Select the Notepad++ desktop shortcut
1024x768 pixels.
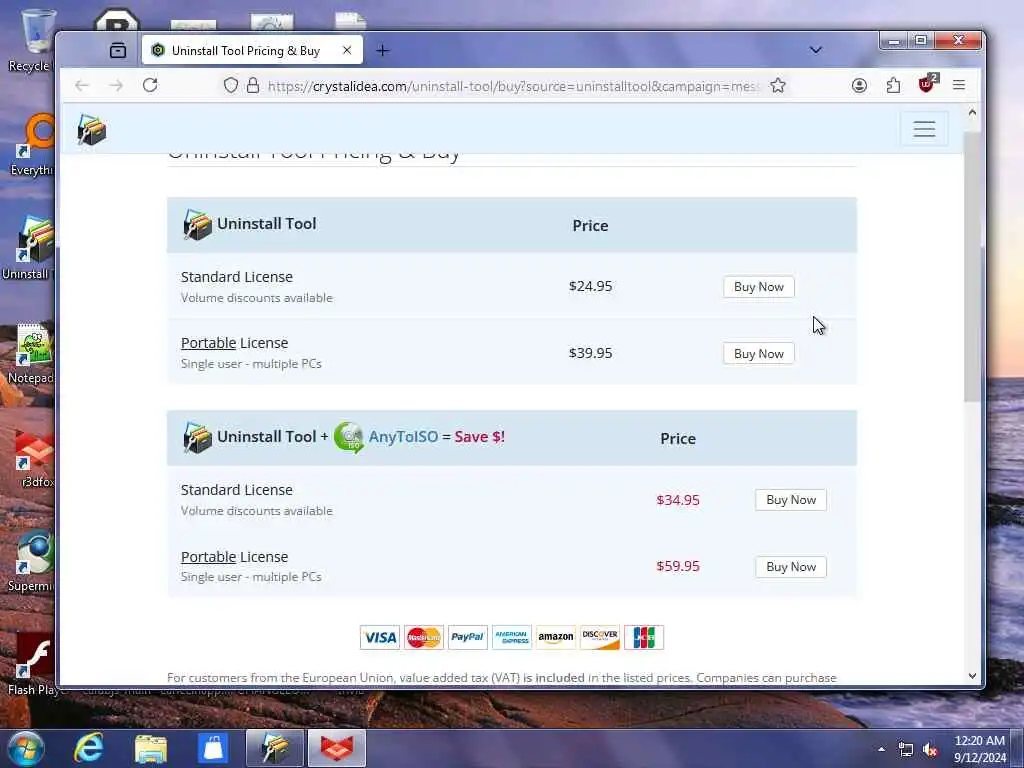pos(30,353)
